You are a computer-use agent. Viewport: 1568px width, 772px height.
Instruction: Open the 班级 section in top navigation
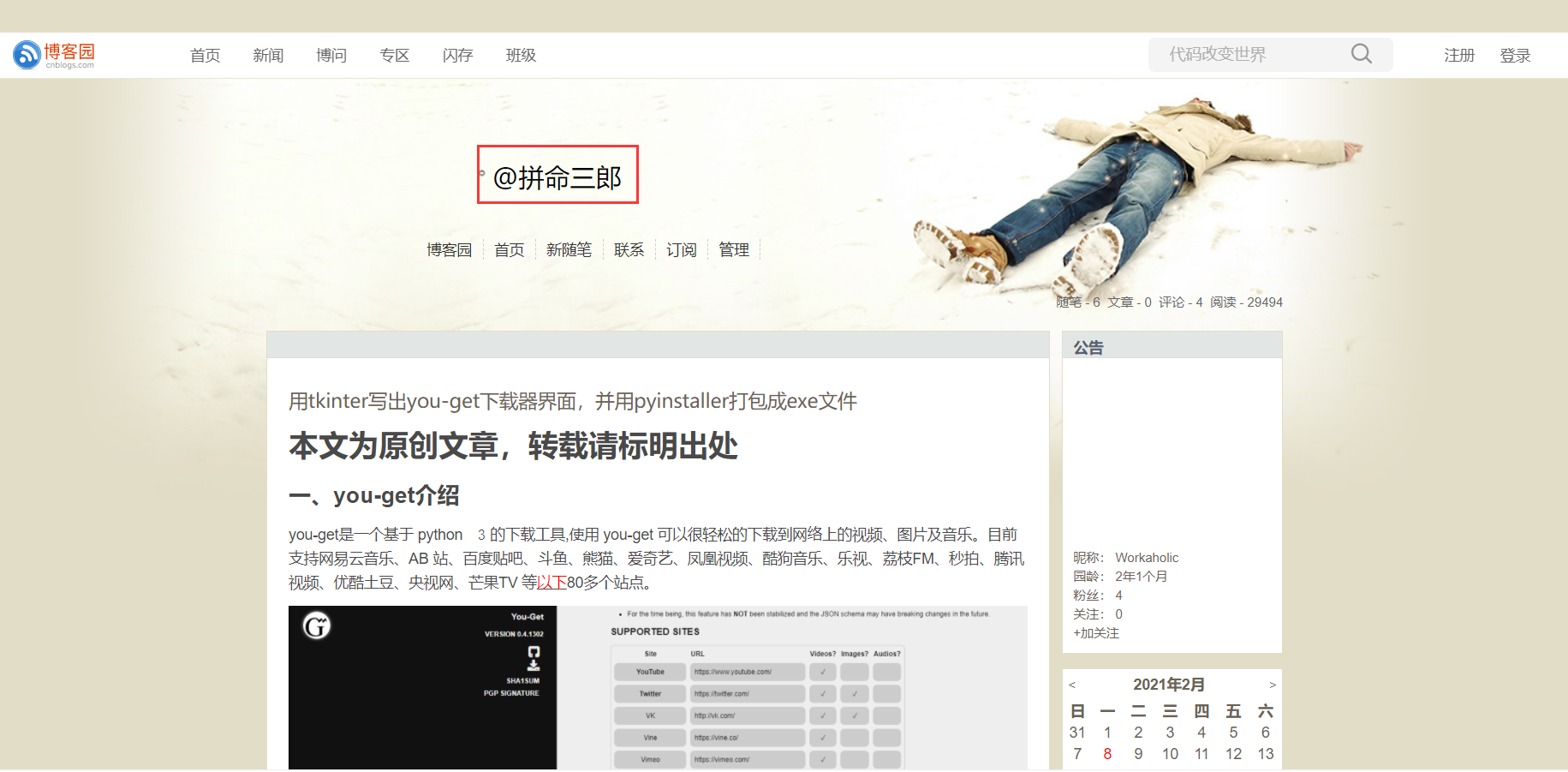(x=520, y=55)
